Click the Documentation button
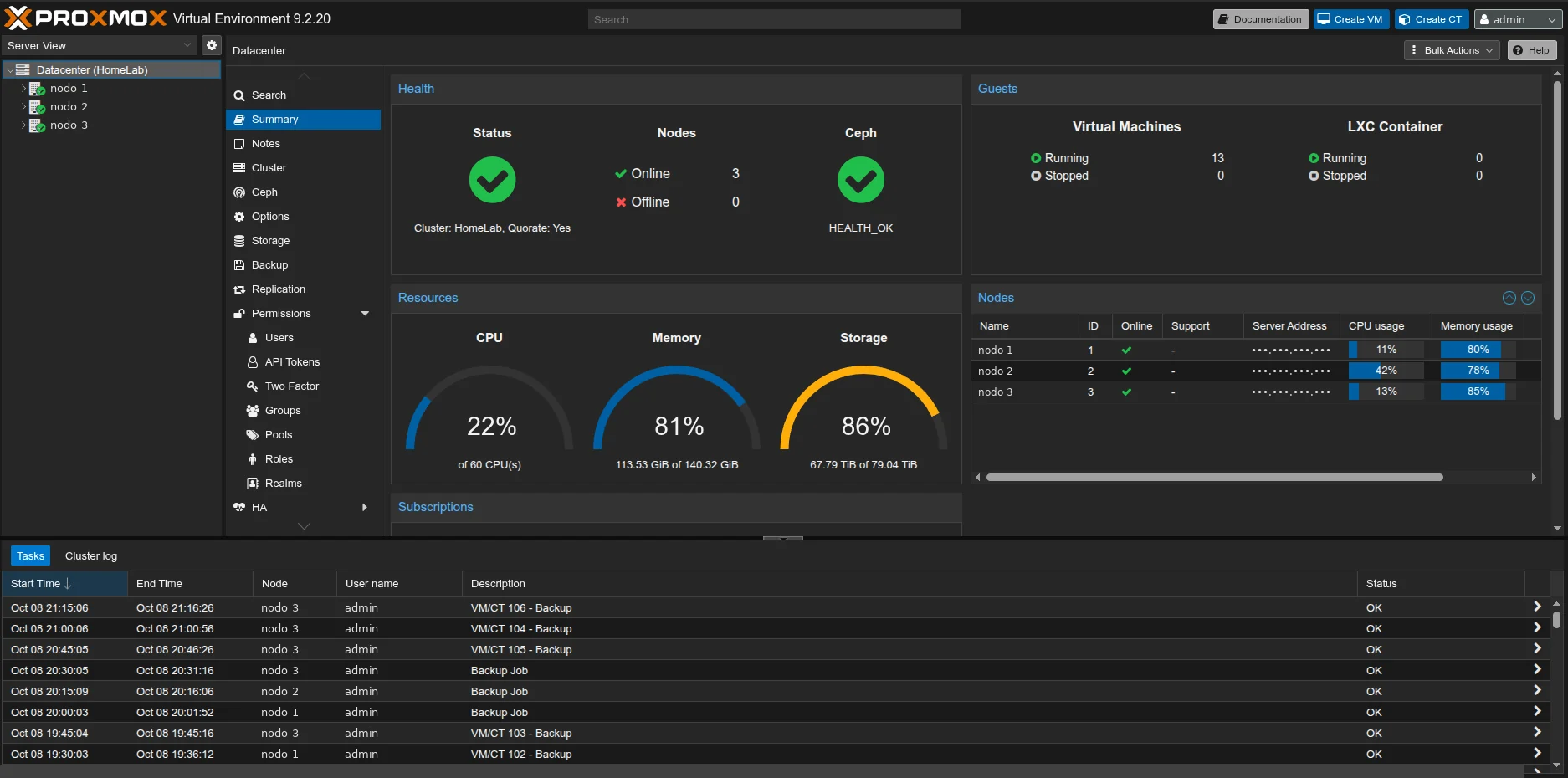The width and height of the screenshot is (1568, 778). click(1261, 19)
